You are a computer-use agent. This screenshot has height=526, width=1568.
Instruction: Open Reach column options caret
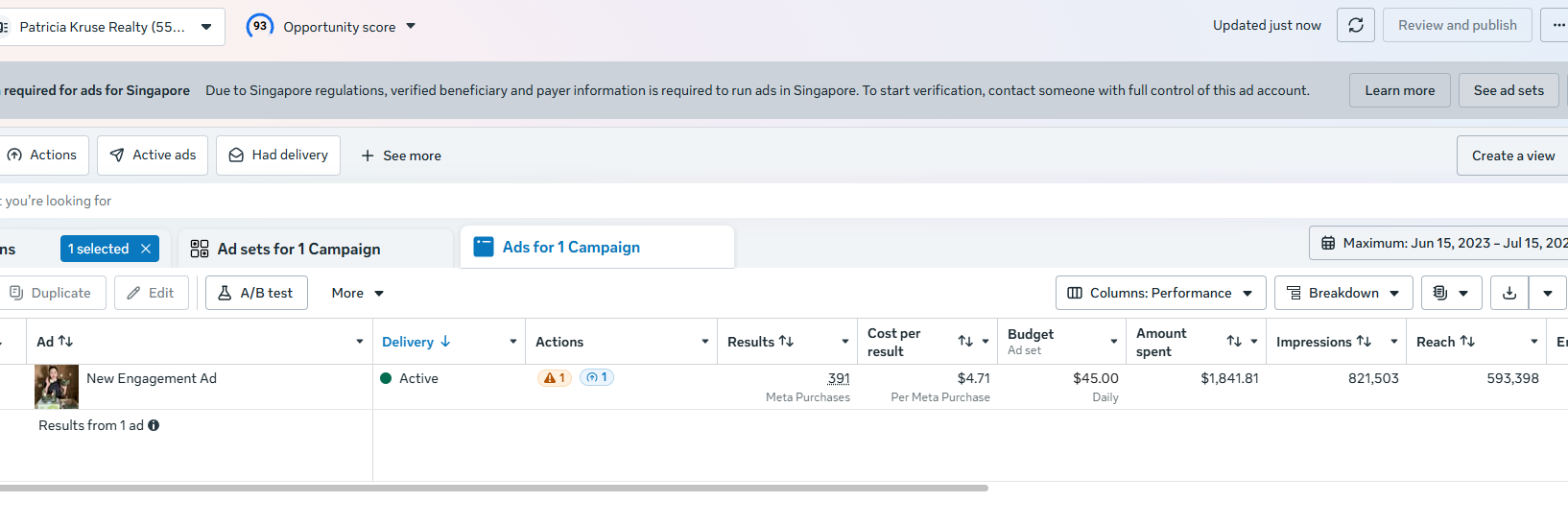tap(1534, 342)
